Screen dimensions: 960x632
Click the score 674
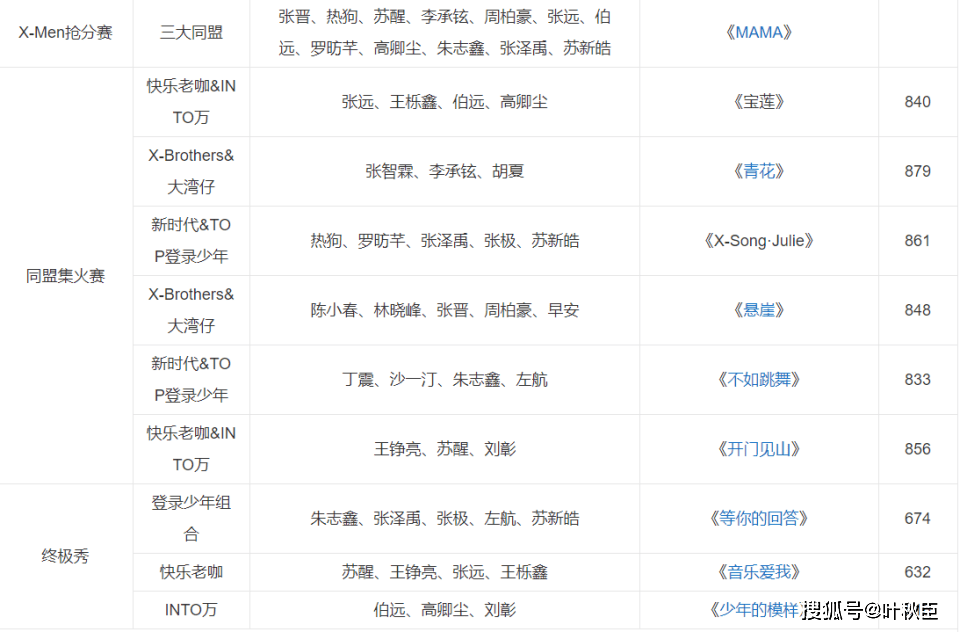[917, 519]
